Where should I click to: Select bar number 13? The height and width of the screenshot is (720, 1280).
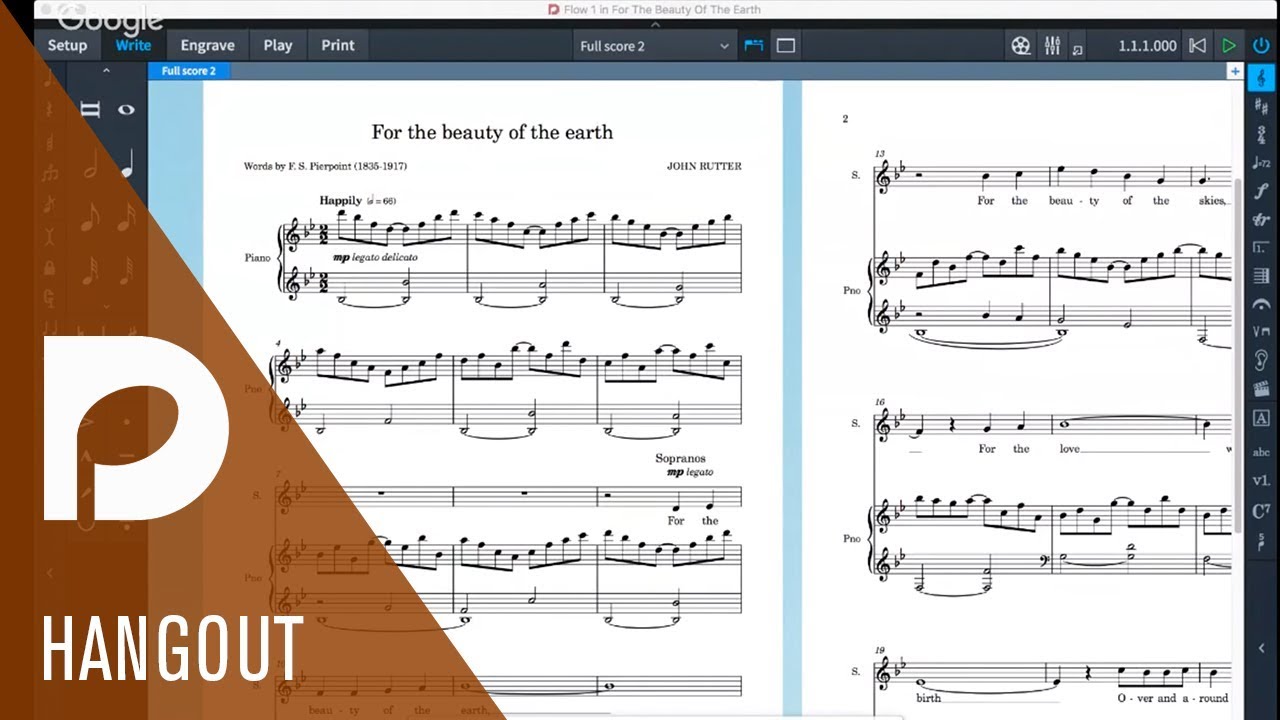(x=879, y=154)
